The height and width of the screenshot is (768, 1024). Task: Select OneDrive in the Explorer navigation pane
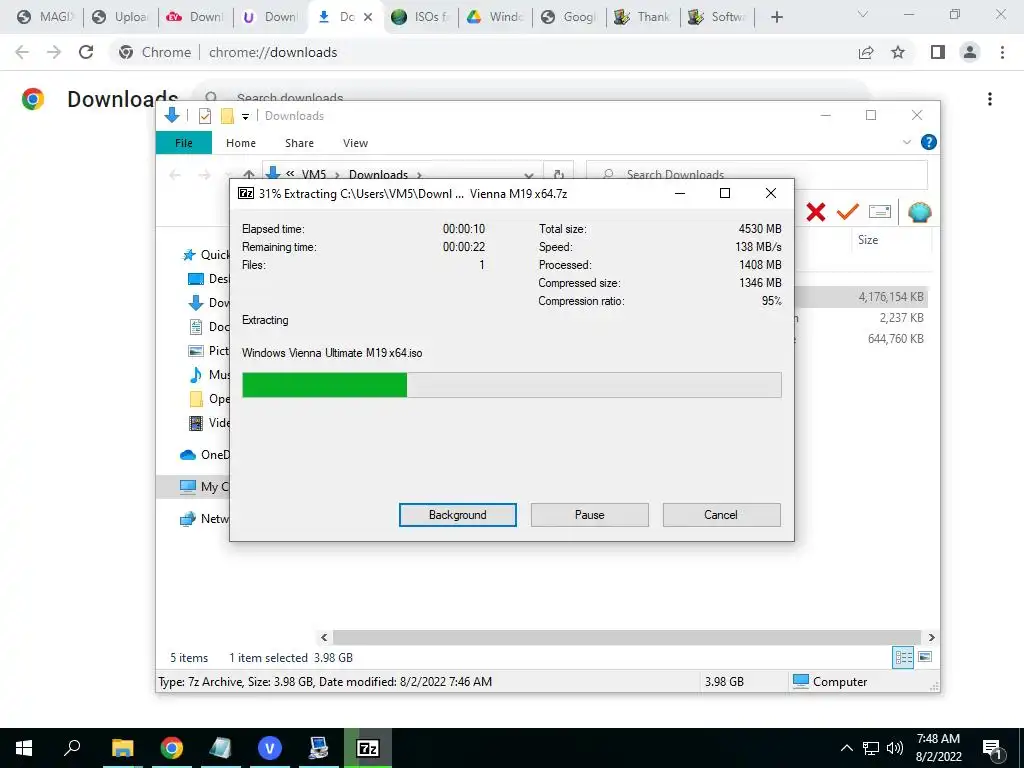(x=205, y=455)
